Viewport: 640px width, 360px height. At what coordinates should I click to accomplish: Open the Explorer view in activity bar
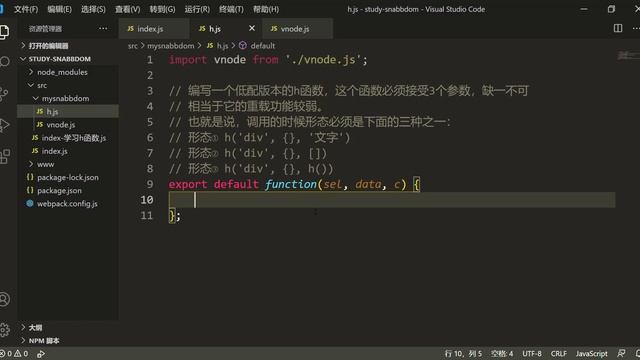pos(4,32)
